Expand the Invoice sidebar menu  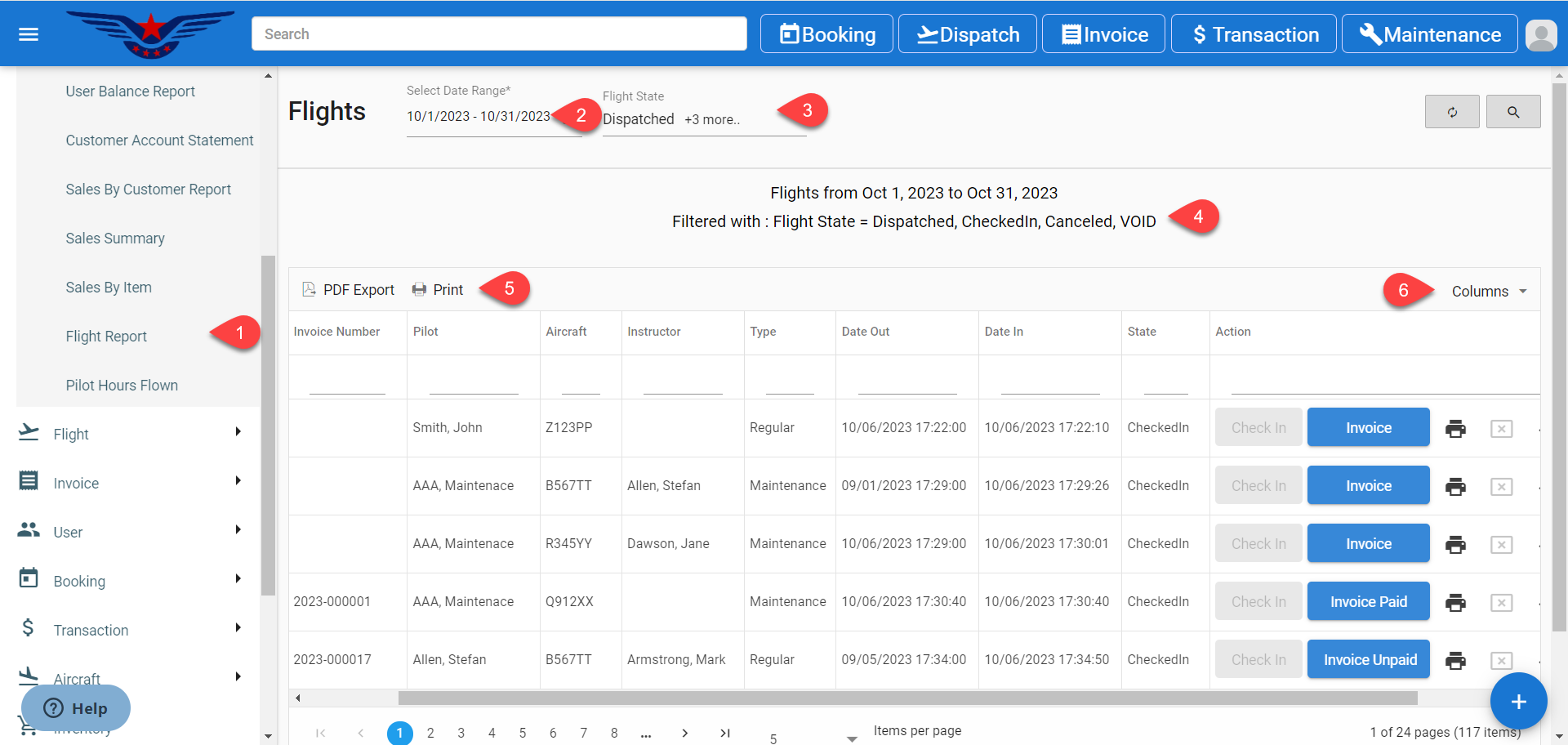tap(131, 483)
